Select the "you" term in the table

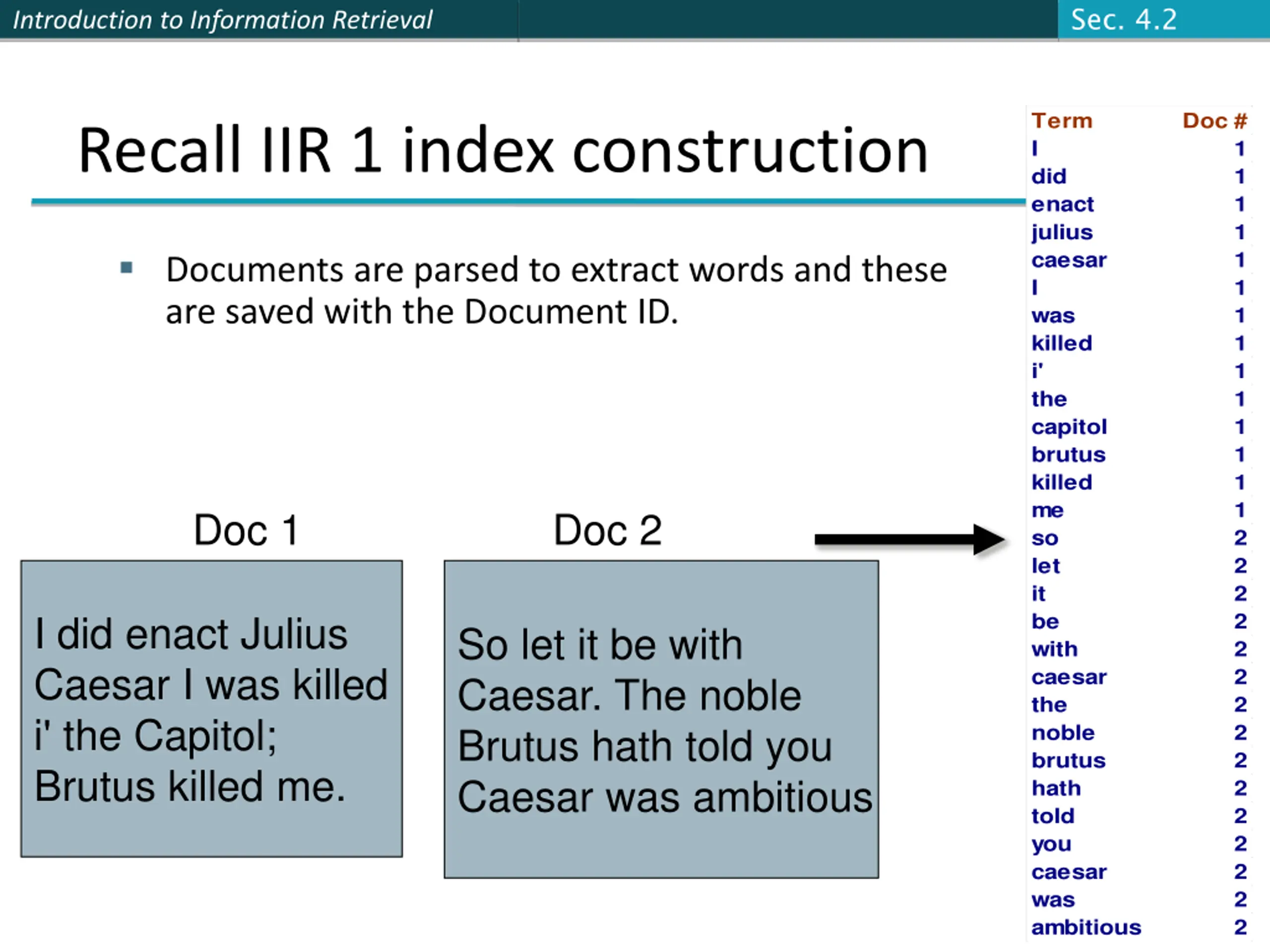click(1051, 845)
